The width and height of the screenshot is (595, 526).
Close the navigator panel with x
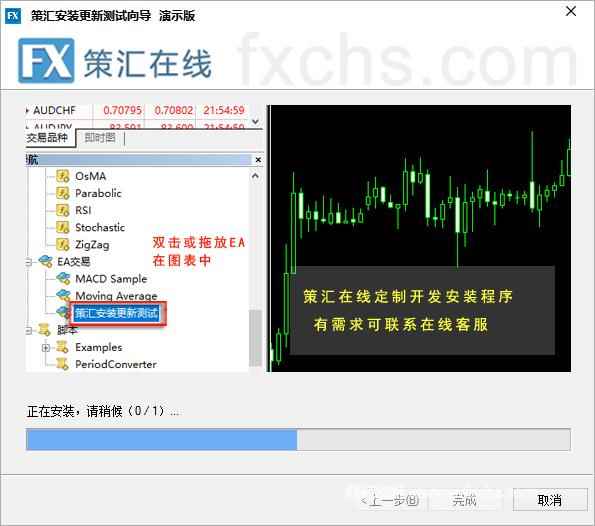click(258, 160)
